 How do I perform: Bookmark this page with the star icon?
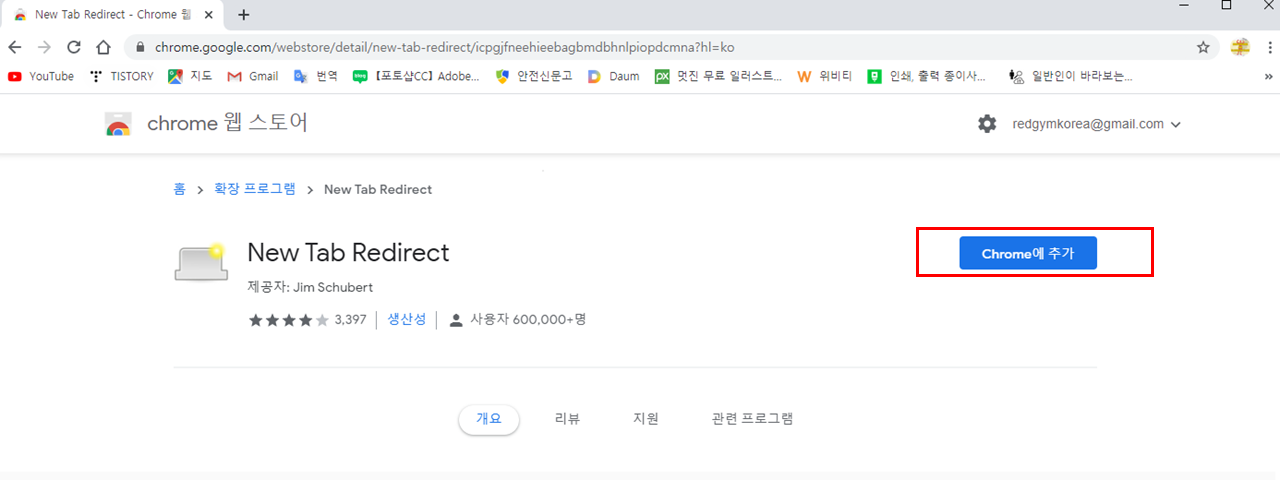pos(1203,47)
